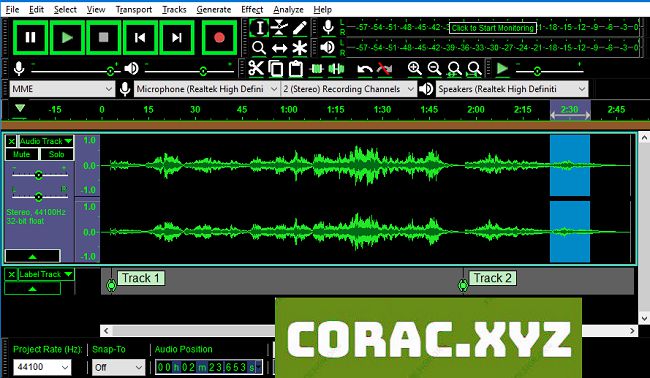The width and height of the screenshot is (650, 378).
Task: Close the Label Track with its X
Action: (12, 274)
